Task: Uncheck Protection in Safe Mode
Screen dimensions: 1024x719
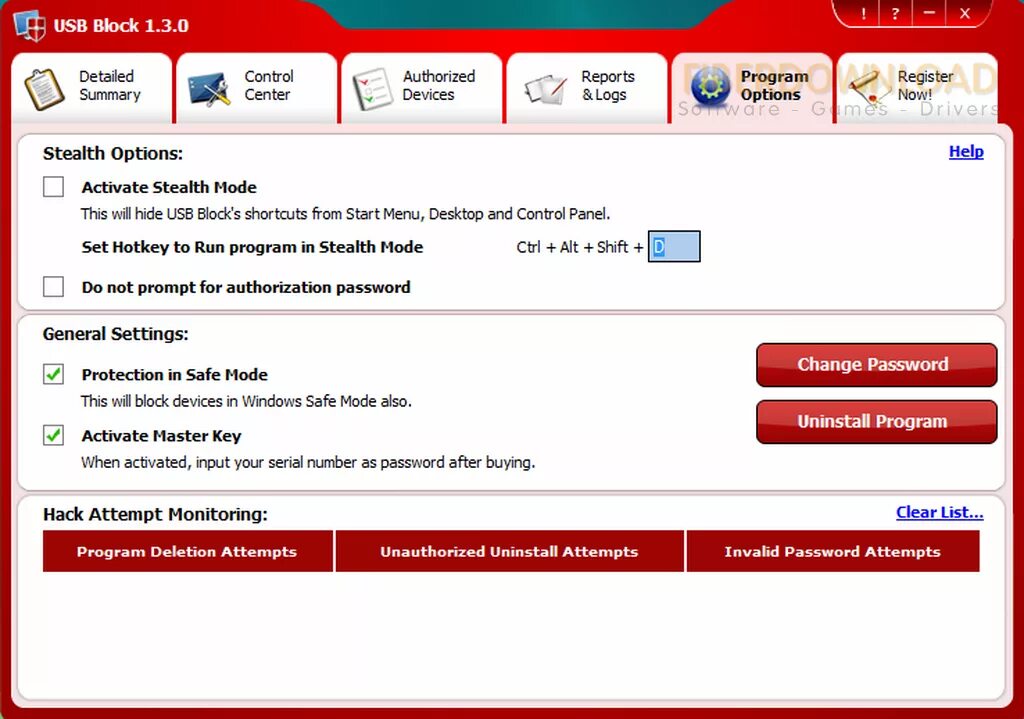Action: pos(54,374)
